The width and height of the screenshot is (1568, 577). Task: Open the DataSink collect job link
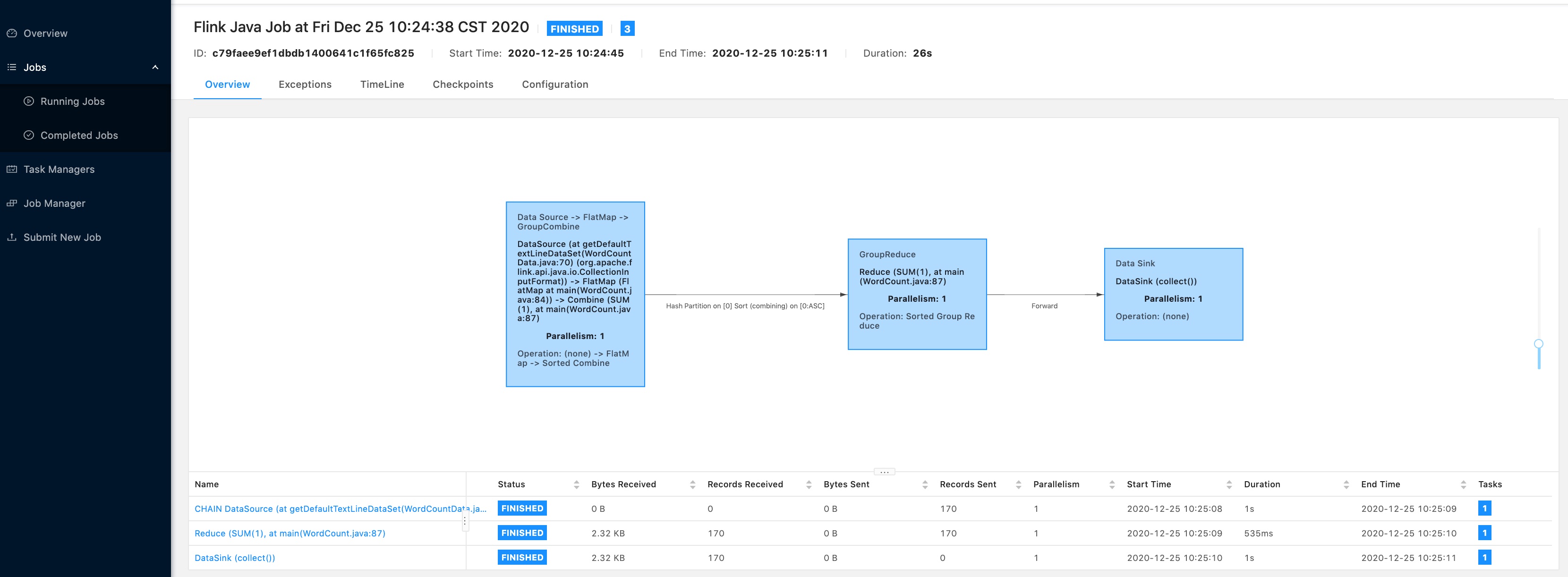click(x=234, y=557)
